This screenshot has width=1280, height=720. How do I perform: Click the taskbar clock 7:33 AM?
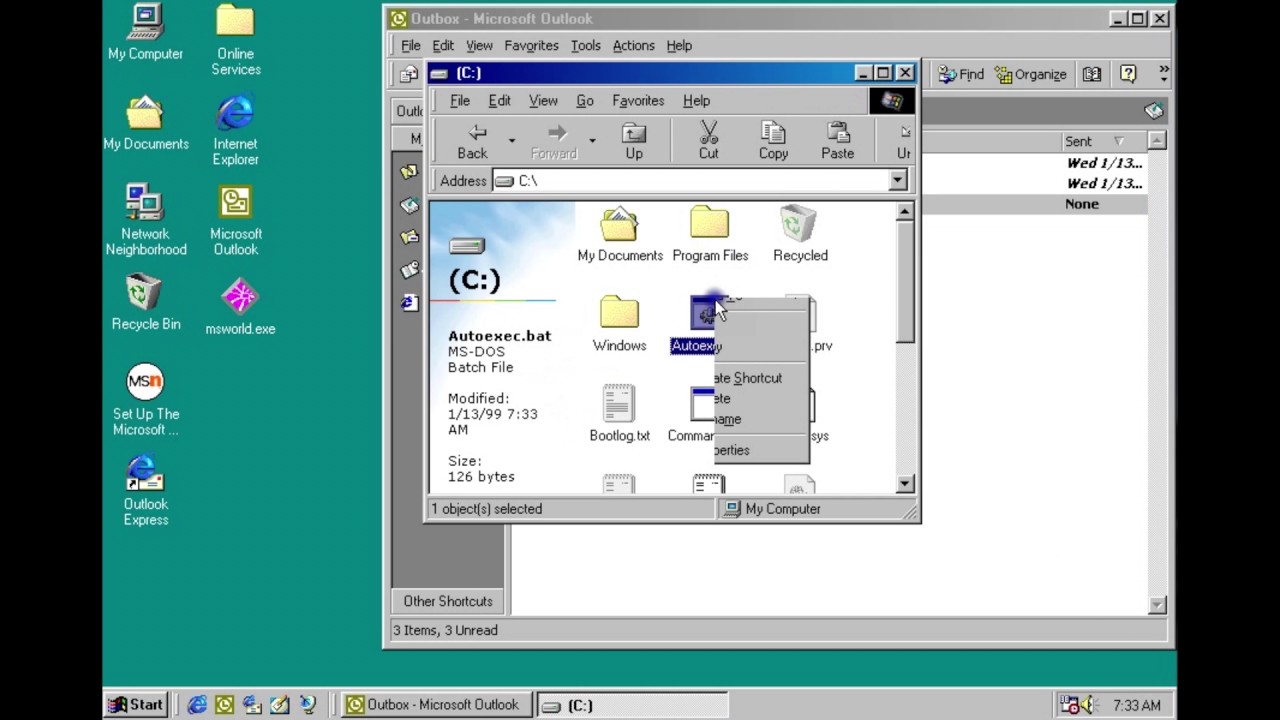point(1136,705)
